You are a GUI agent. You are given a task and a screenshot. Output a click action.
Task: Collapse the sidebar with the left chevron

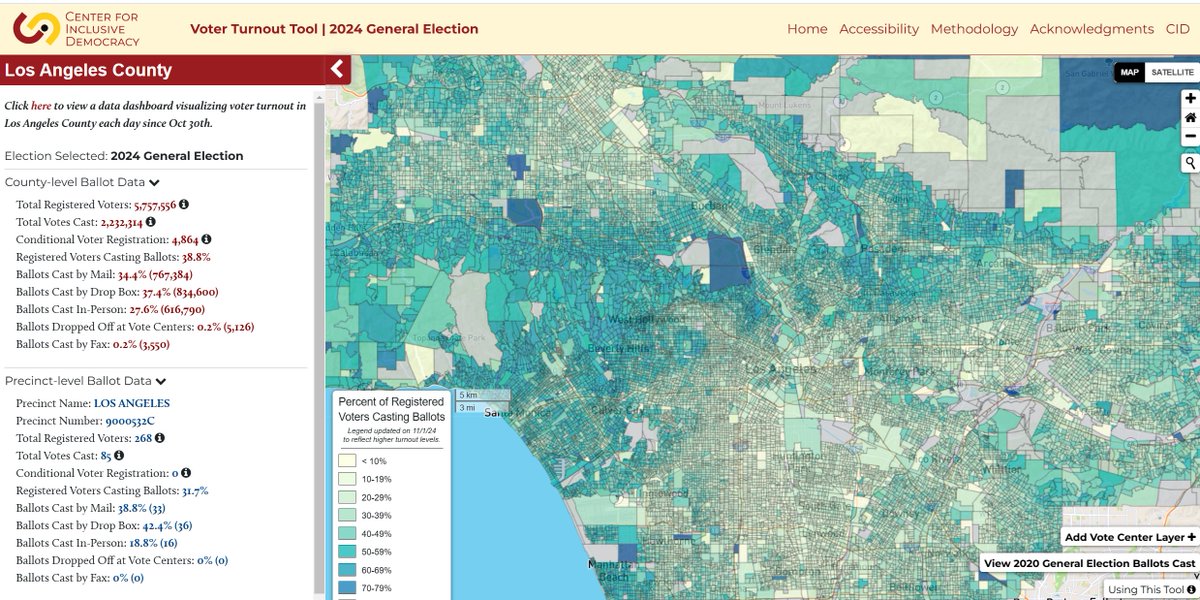338,69
